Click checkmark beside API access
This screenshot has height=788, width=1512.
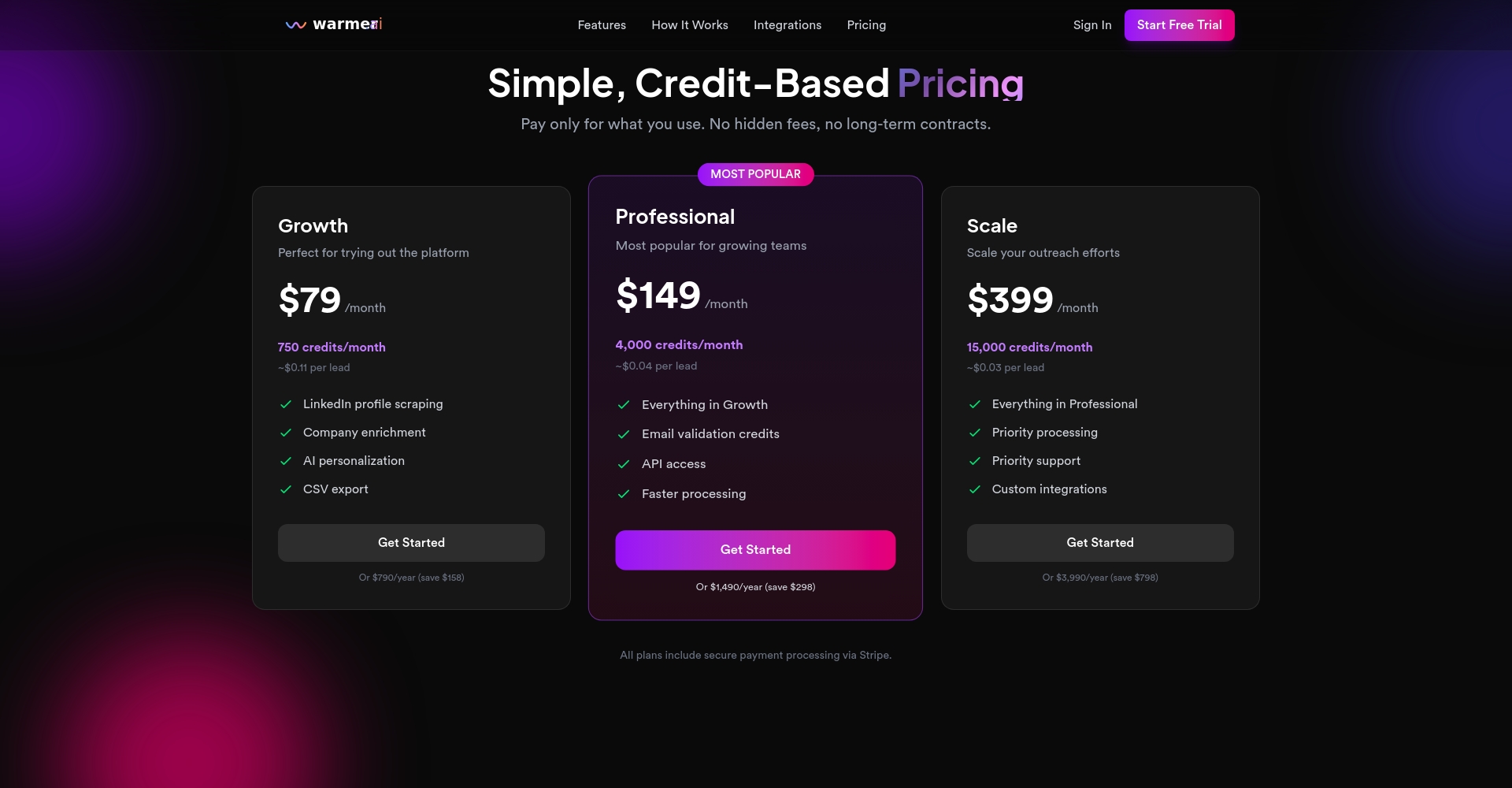pos(624,464)
